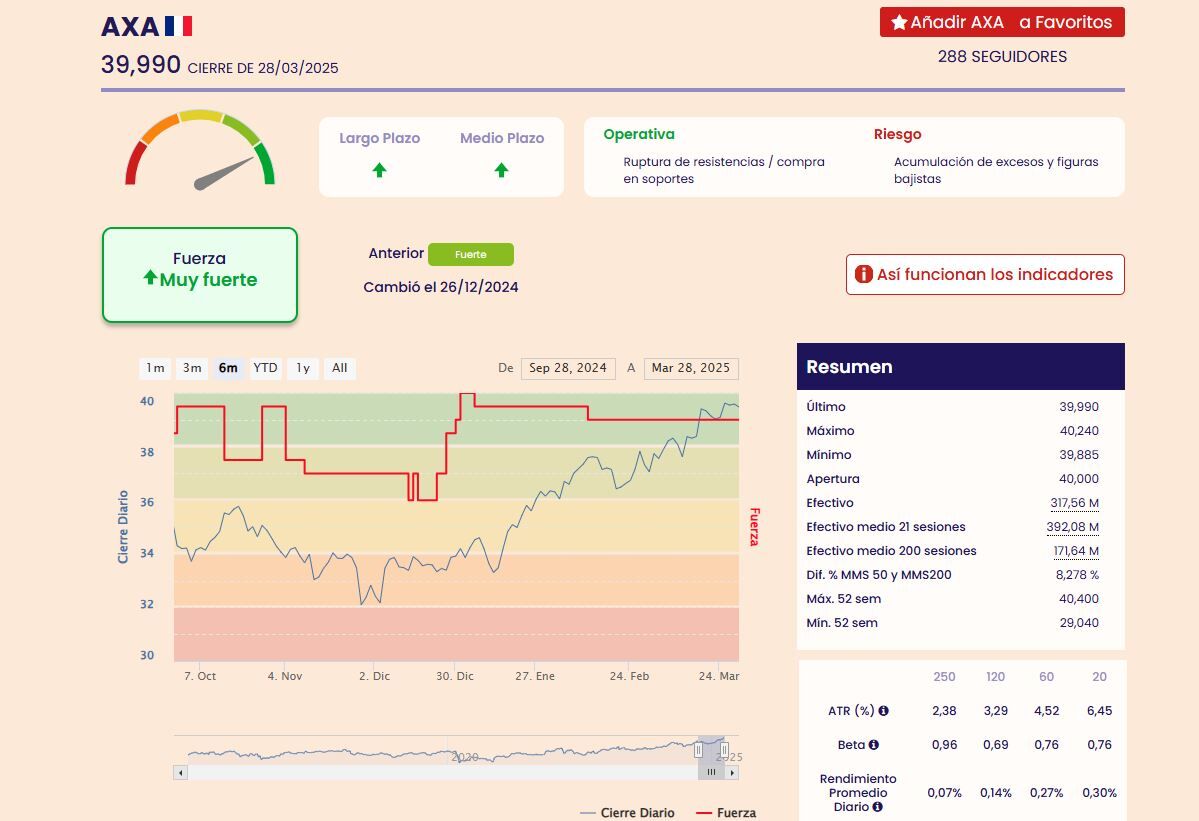The height and width of the screenshot is (821, 1199).
Task: Click the info icon under Rendimiento Promedio Diario
Action: tap(877, 807)
